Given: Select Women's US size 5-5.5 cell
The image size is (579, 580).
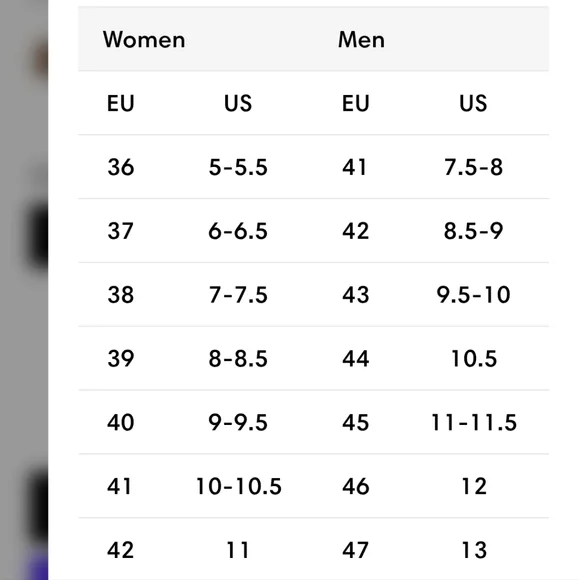Looking at the screenshot, I should [238, 167].
